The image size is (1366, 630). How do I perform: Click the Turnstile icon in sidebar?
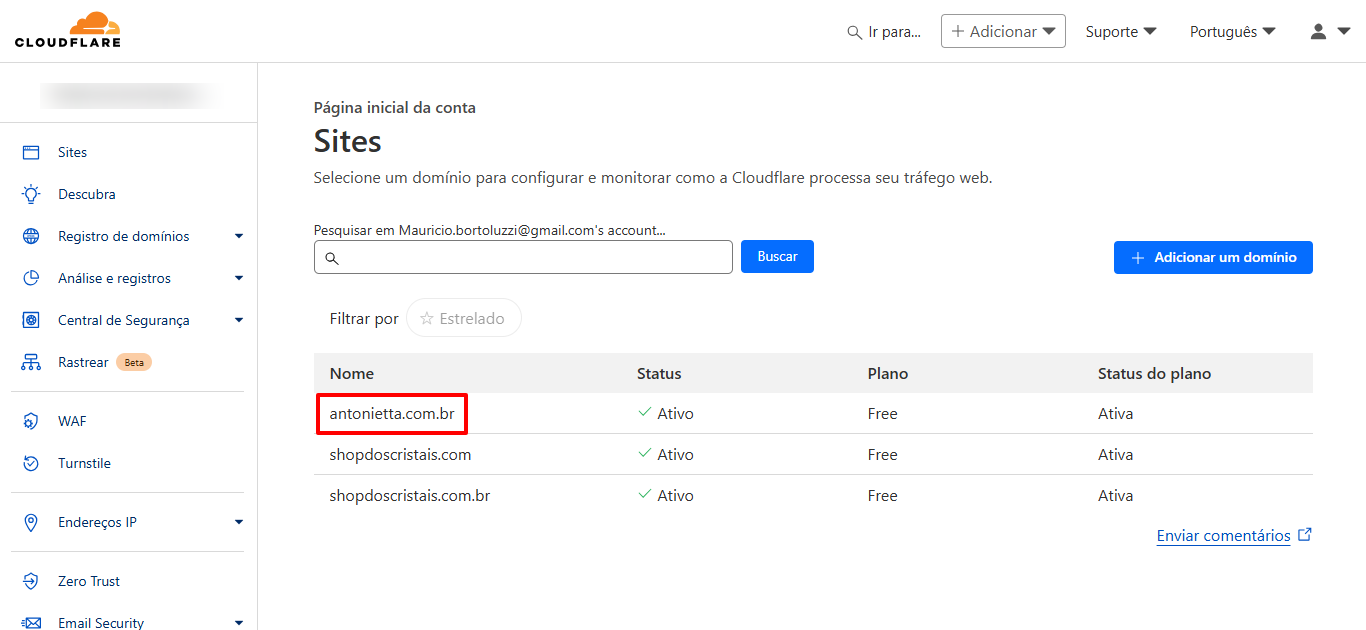click(31, 463)
